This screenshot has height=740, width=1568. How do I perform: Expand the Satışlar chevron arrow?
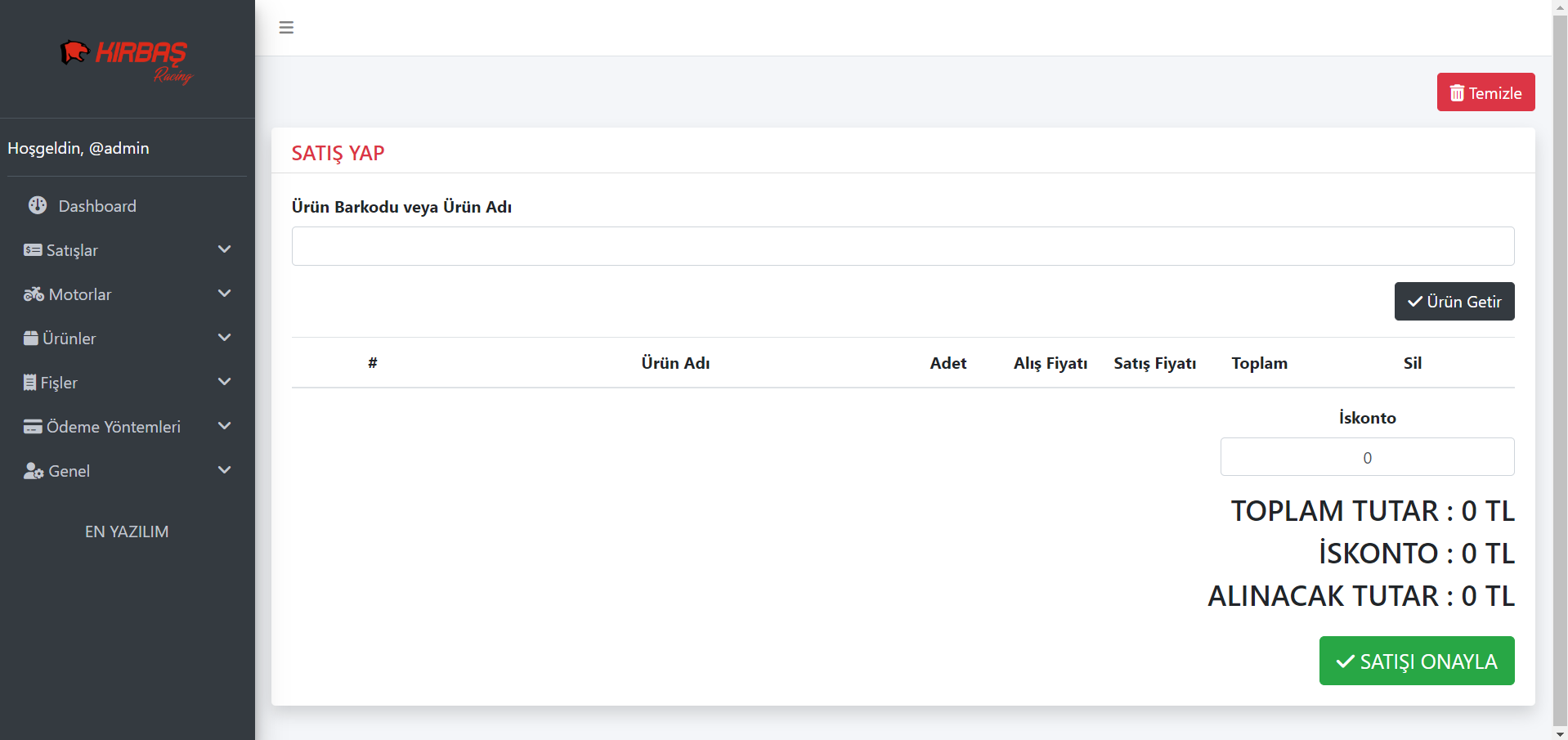point(225,249)
